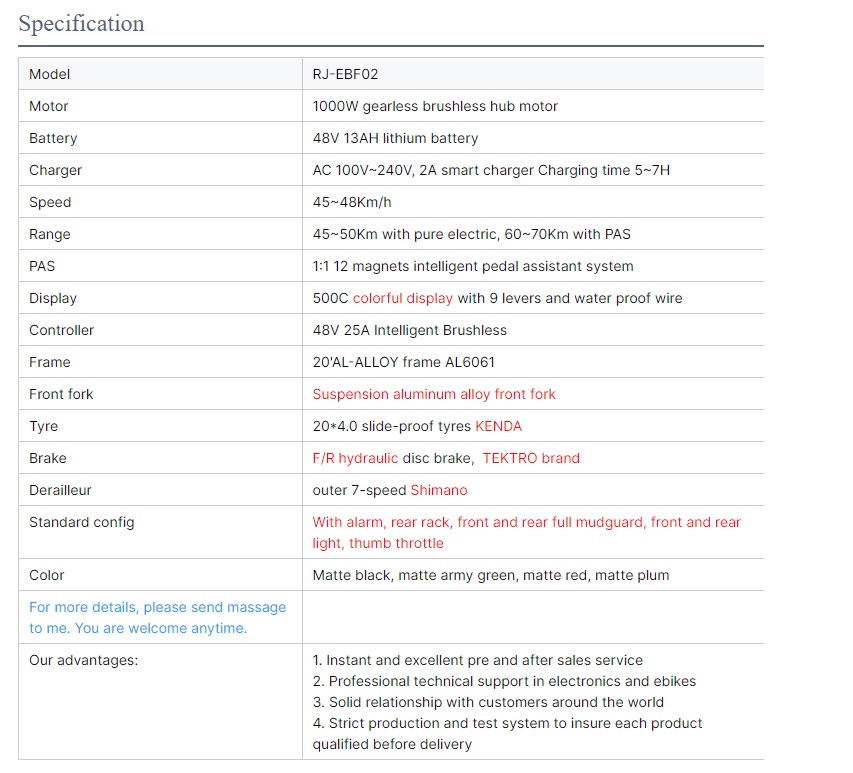
Task: Click the red KENDA brand text
Action: point(498,426)
